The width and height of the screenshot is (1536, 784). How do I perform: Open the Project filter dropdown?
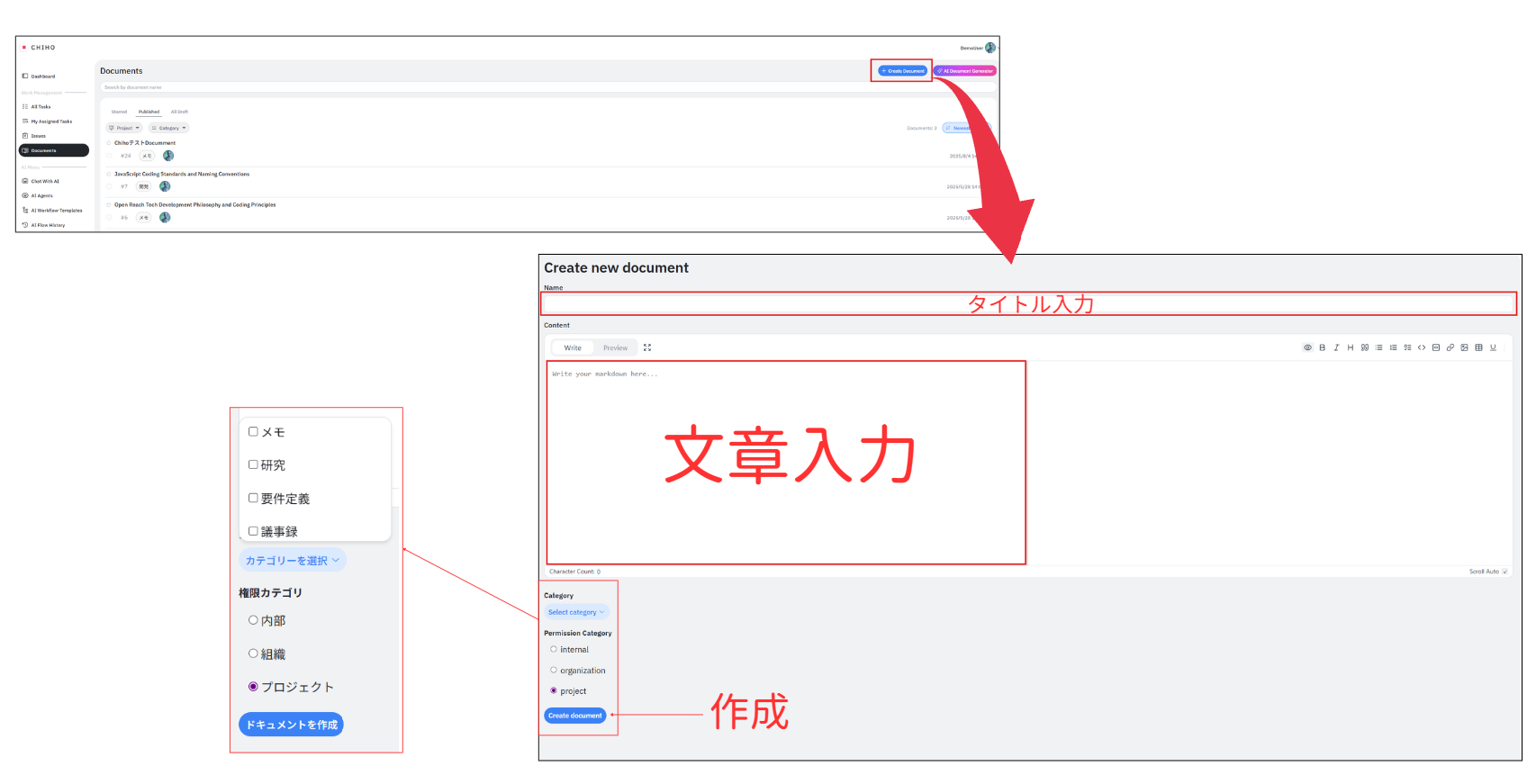(124, 128)
